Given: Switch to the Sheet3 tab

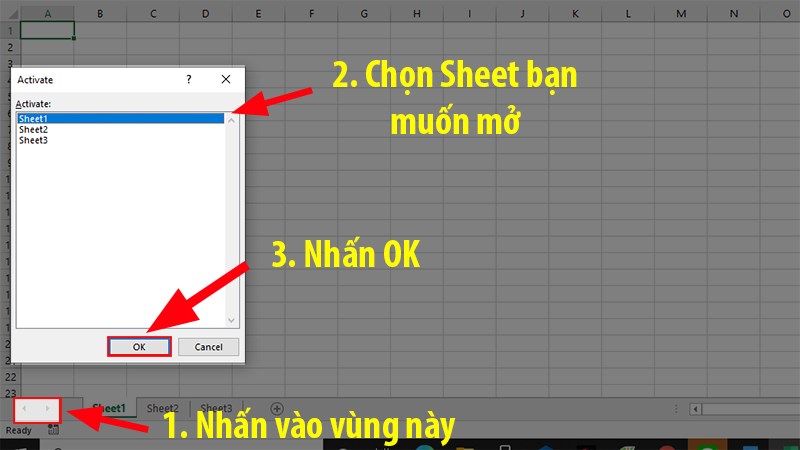Looking at the screenshot, I should (x=216, y=408).
